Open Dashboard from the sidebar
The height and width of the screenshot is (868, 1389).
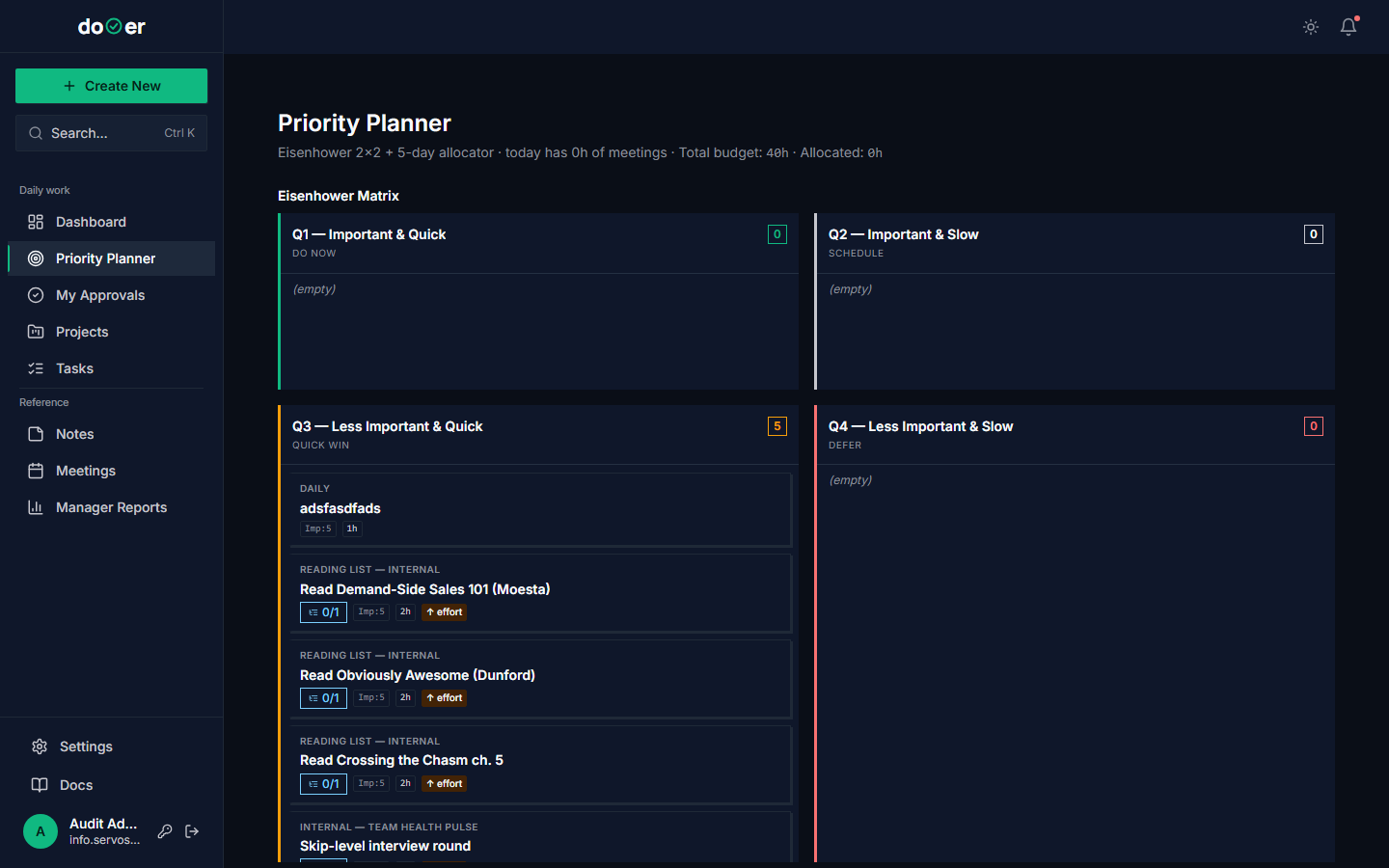click(111, 222)
